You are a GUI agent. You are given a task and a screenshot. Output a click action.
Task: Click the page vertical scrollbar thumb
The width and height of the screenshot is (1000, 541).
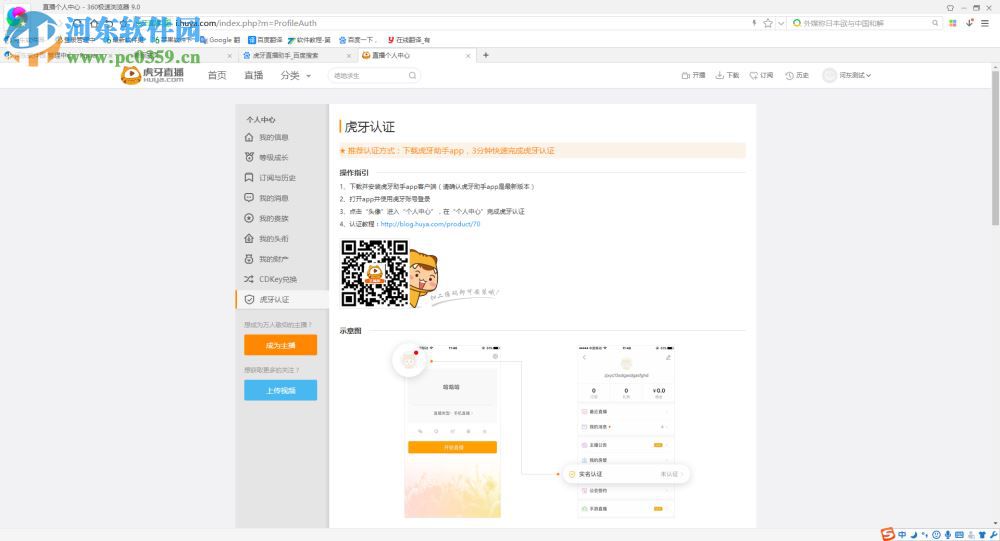(995, 147)
